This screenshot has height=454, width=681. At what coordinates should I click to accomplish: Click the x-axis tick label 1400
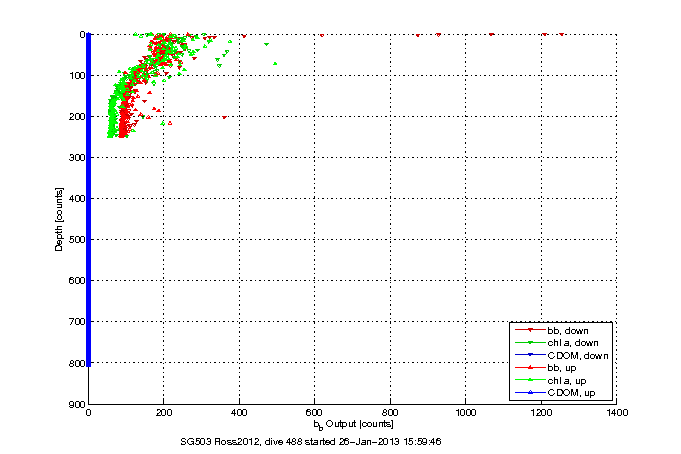(617, 412)
